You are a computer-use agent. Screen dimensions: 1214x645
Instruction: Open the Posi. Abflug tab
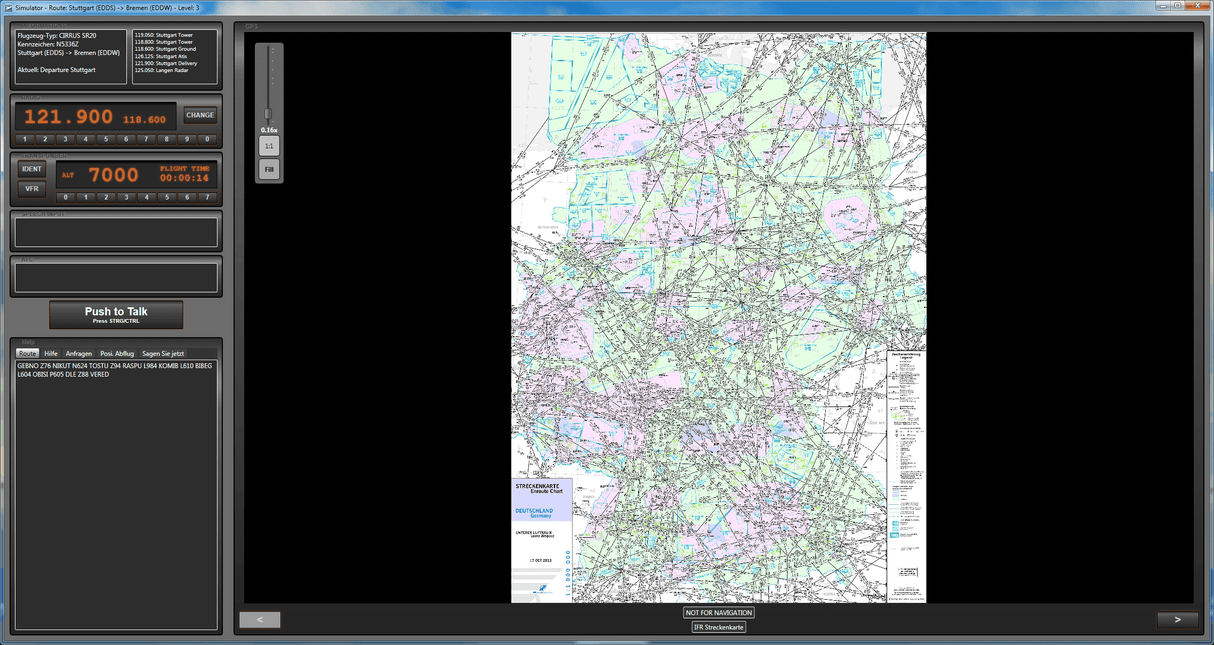(x=117, y=354)
